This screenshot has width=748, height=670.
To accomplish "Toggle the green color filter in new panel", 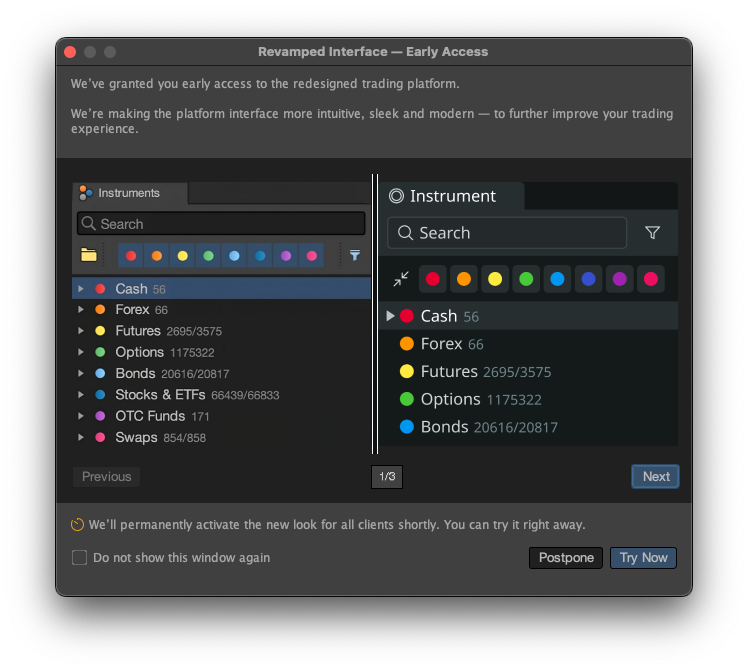I will (x=526, y=279).
